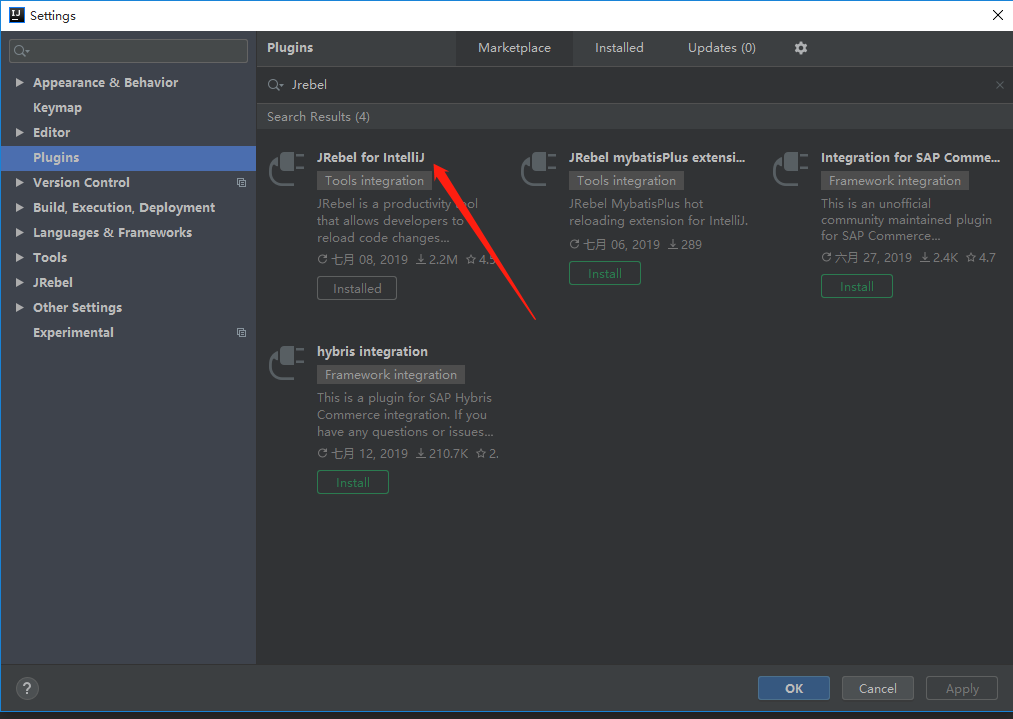Expand the Tools settings section
Viewport: 1013px width, 719px height.
pos(19,257)
